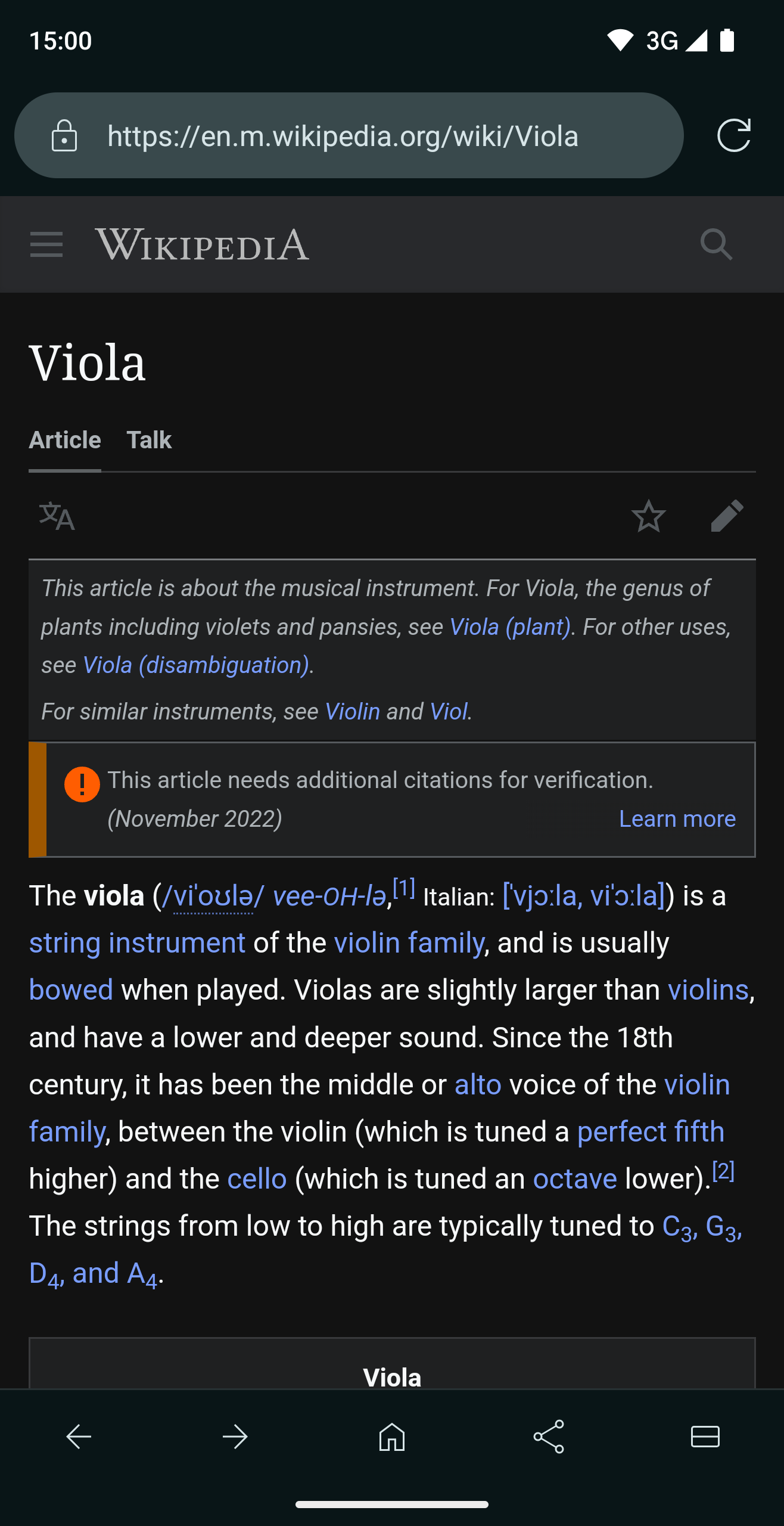784x1526 pixels.
Task: Tap the URL address bar
Action: [349, 135]
